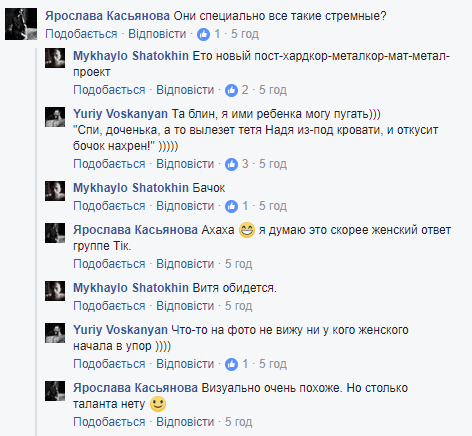Click "Подобається" under the top comment
This screenshot has height=436, width=472.
[x=81, y=34]
